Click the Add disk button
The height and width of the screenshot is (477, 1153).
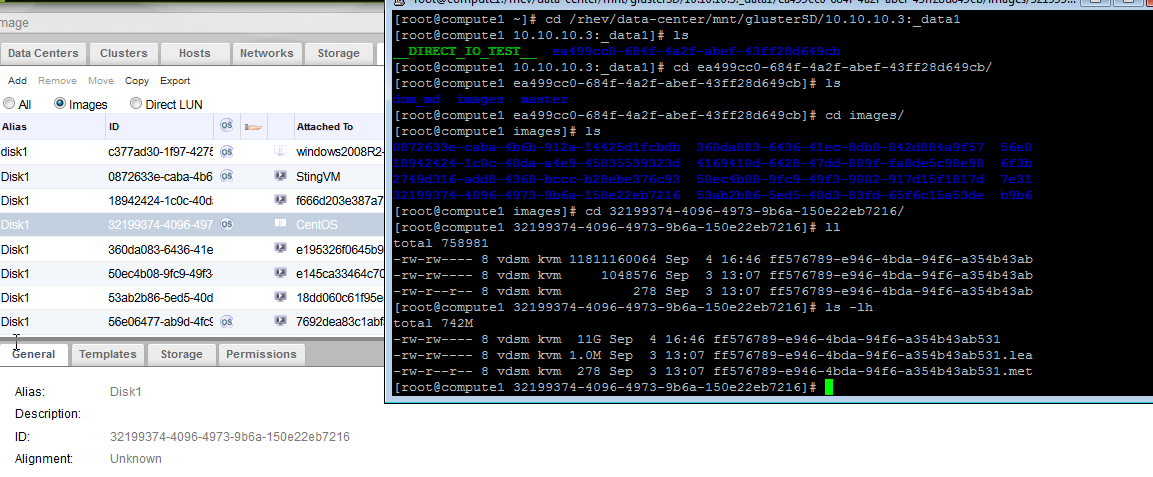click(x=17, y=81)
